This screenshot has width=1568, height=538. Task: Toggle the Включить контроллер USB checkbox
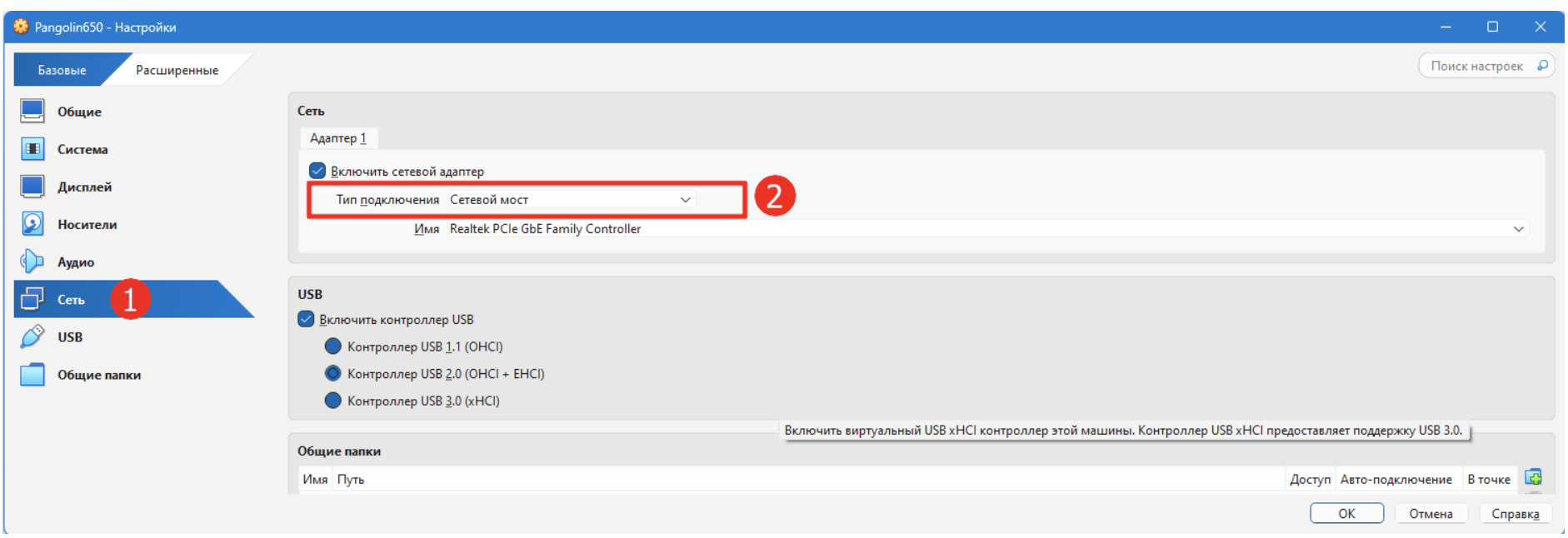point(306,319)
